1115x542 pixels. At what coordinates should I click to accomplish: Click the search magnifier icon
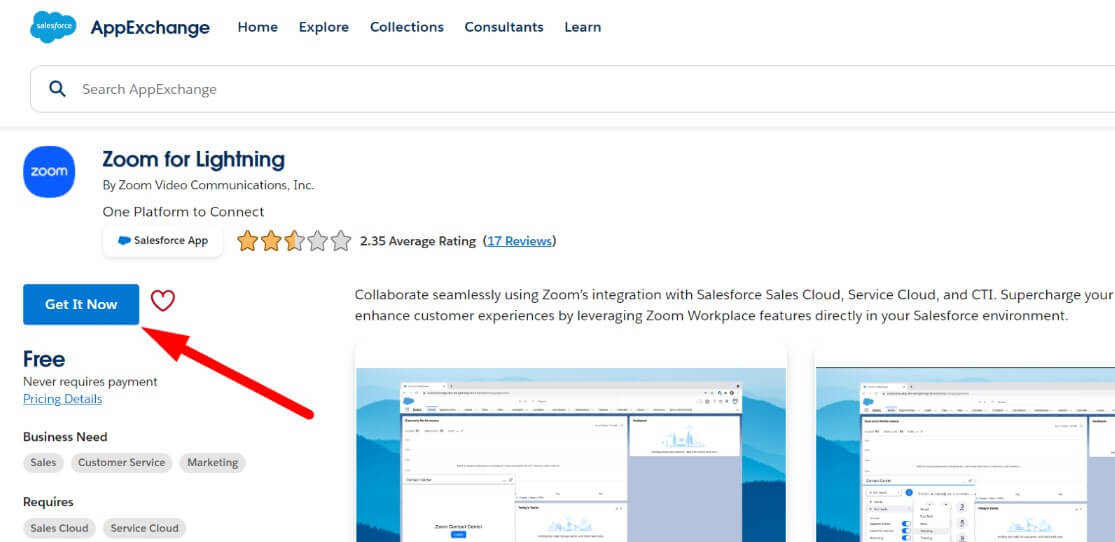click(x=57, y=89)
